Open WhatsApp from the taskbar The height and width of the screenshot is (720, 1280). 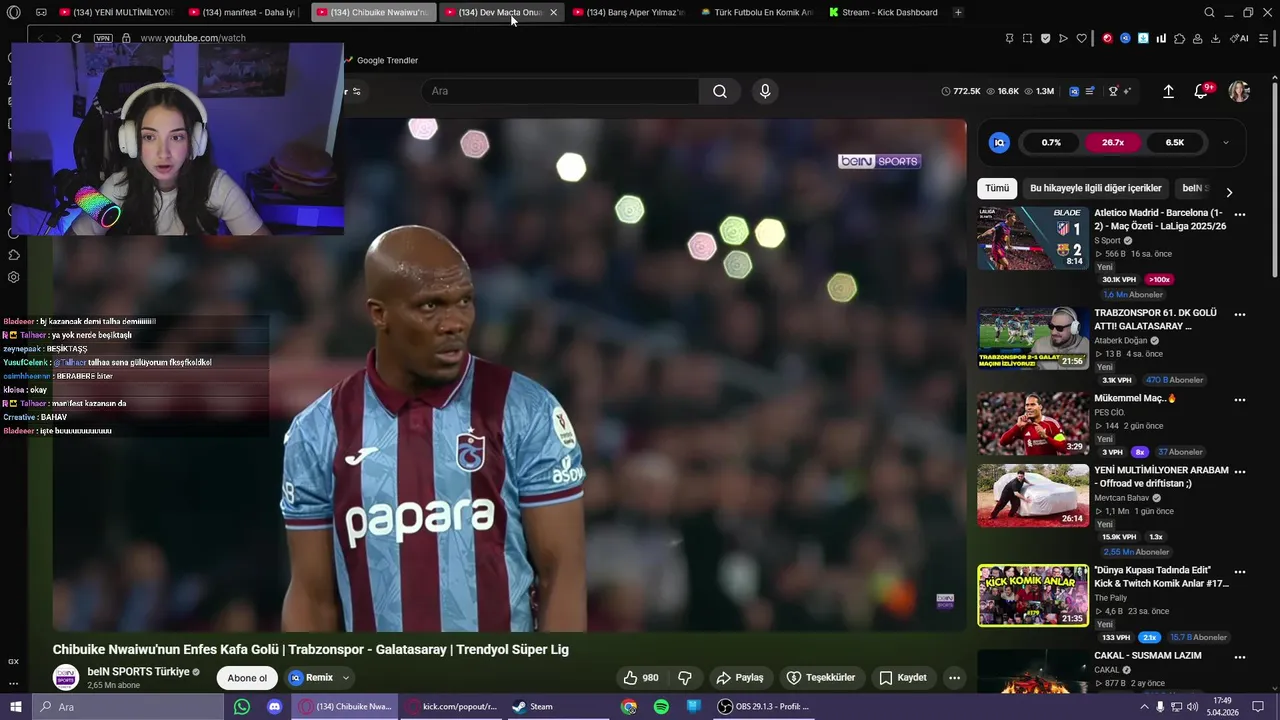(x=241, y=706)
